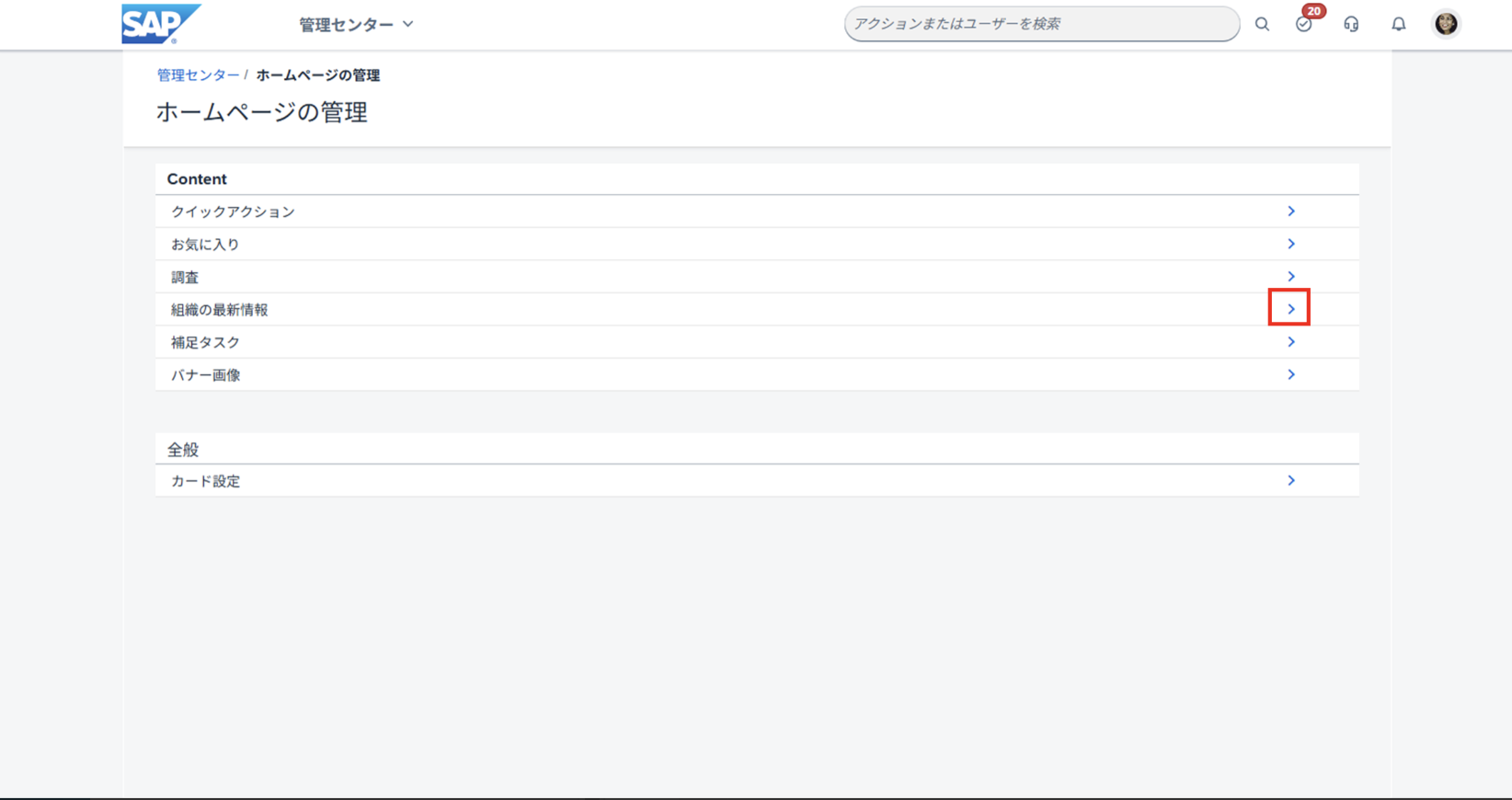
Task: Go to 管理センター breadcrumb link
Action: 198,75
